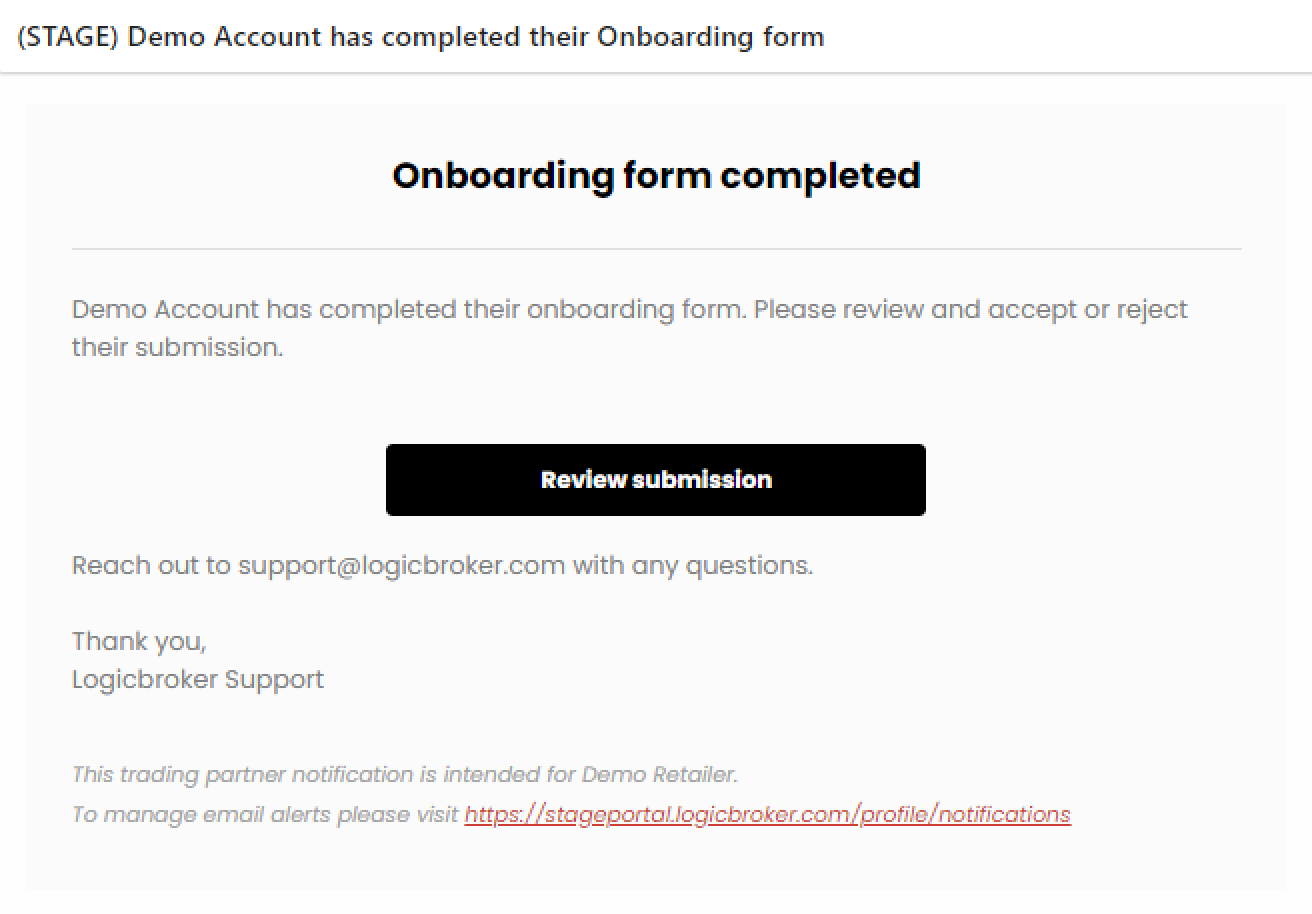
Task: Click the 'Reach out to' text
Action: click(151, 566)
